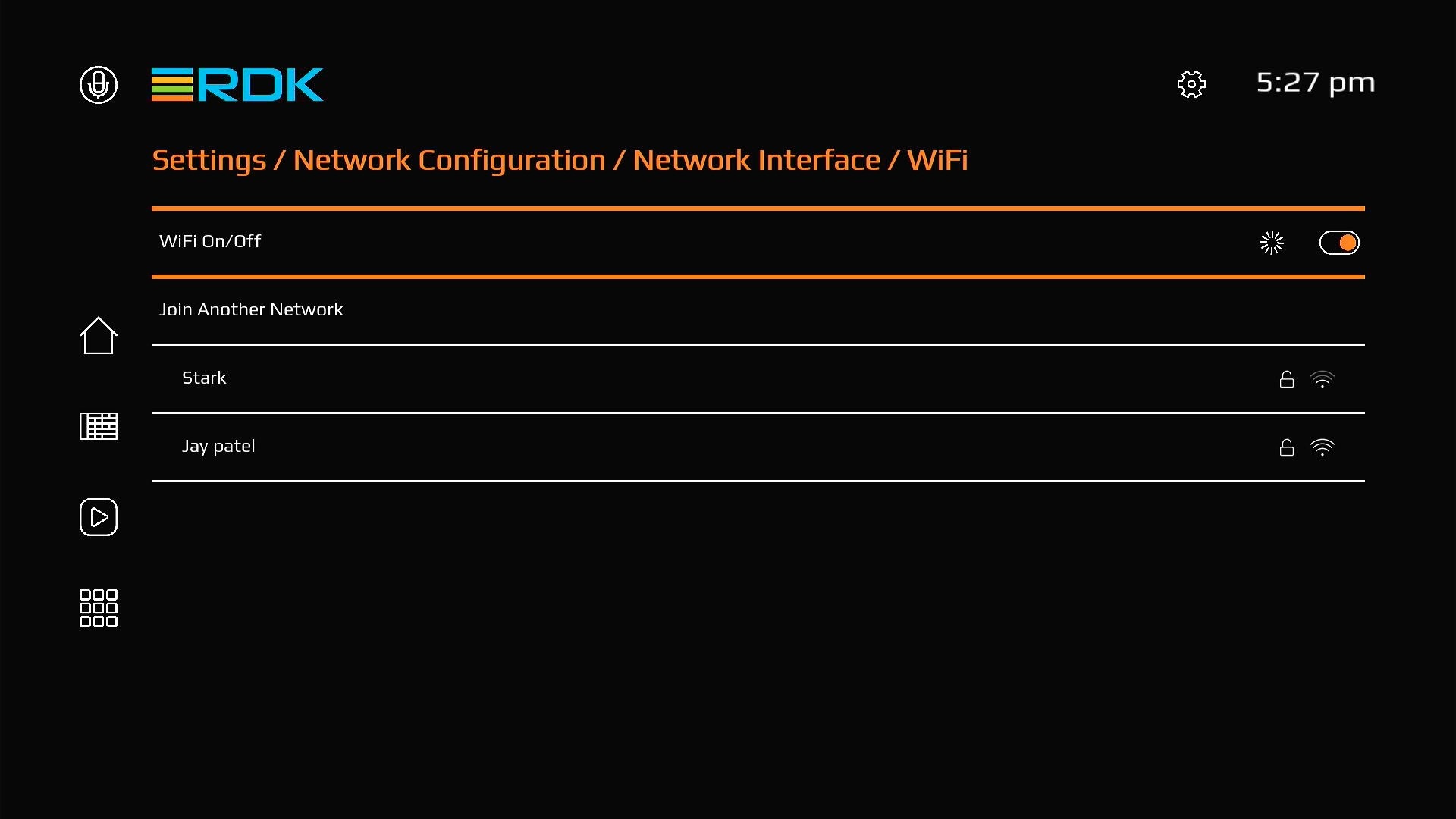Open settings via the gear icon
Viewport: 1456px width, 819px height.
[1191, 84]
